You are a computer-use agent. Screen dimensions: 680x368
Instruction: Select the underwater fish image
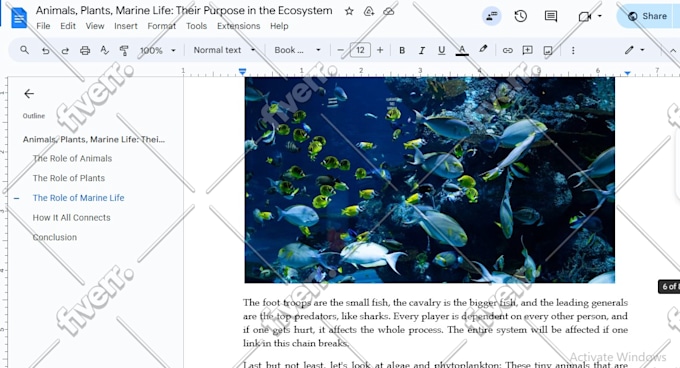pos(429,180)
